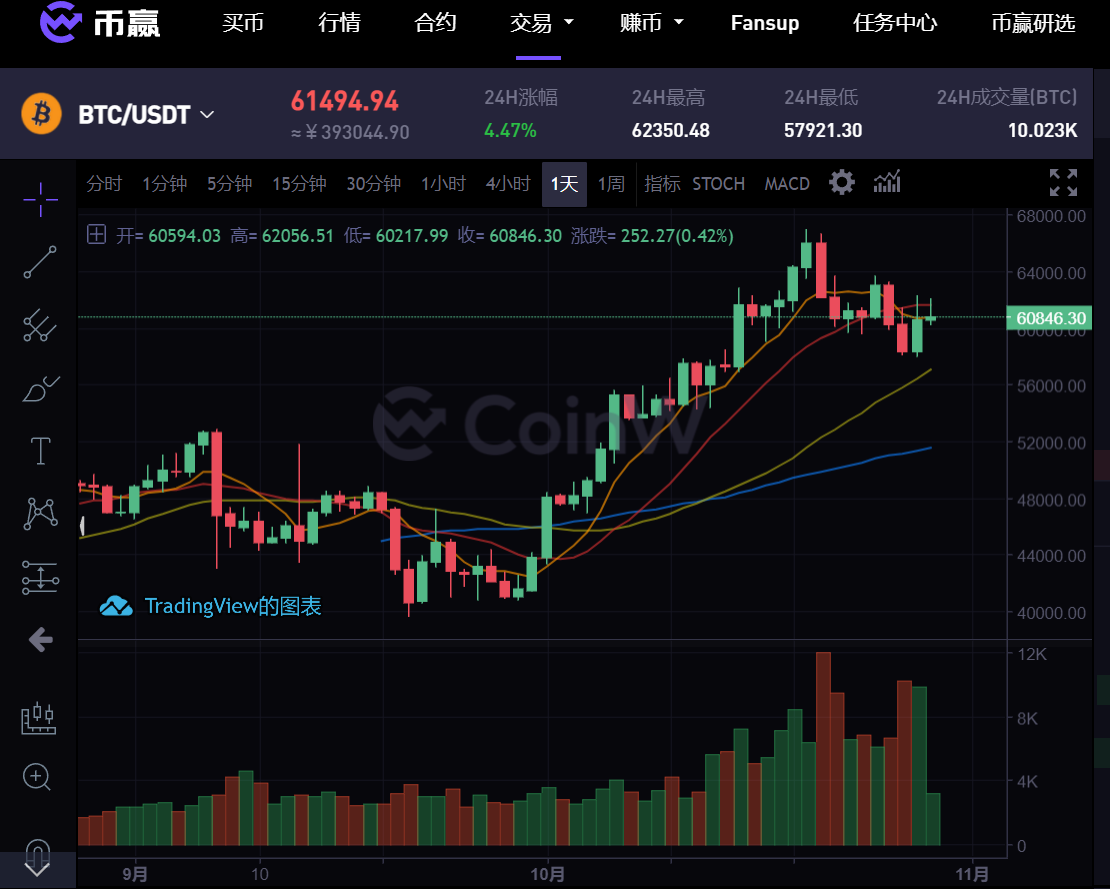Open chart settings gear icon
This screenshot has width=1110, height=889.
click(x=842, y=183)
